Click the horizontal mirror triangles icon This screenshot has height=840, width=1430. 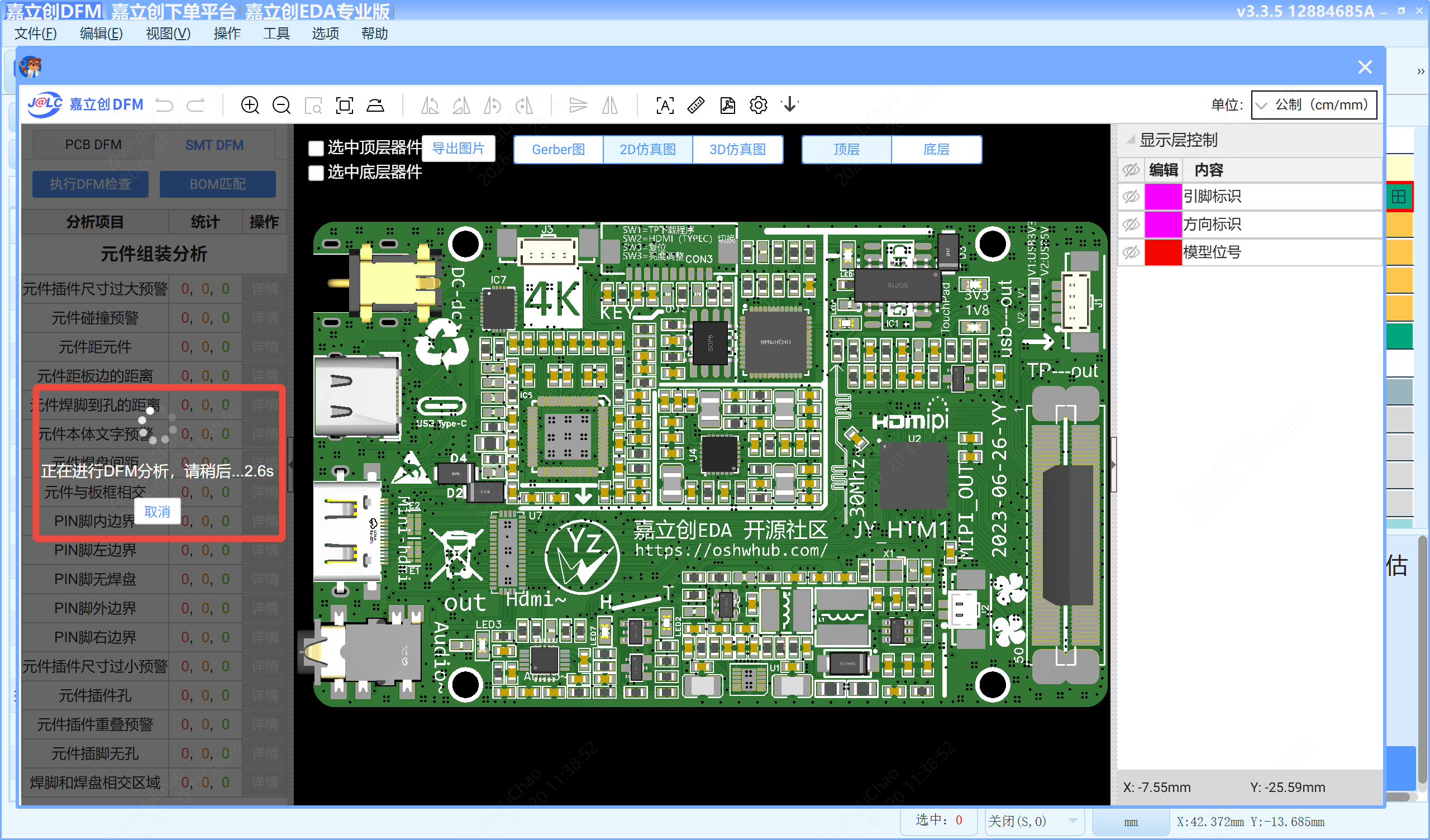pos(610,105)
